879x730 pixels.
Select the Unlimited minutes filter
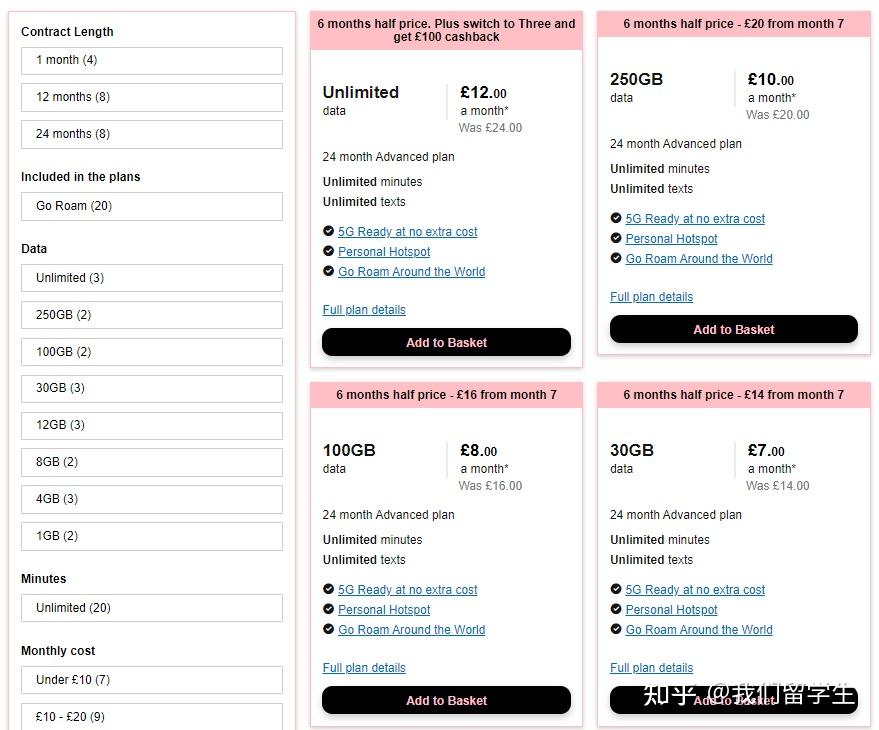point(152,608)
